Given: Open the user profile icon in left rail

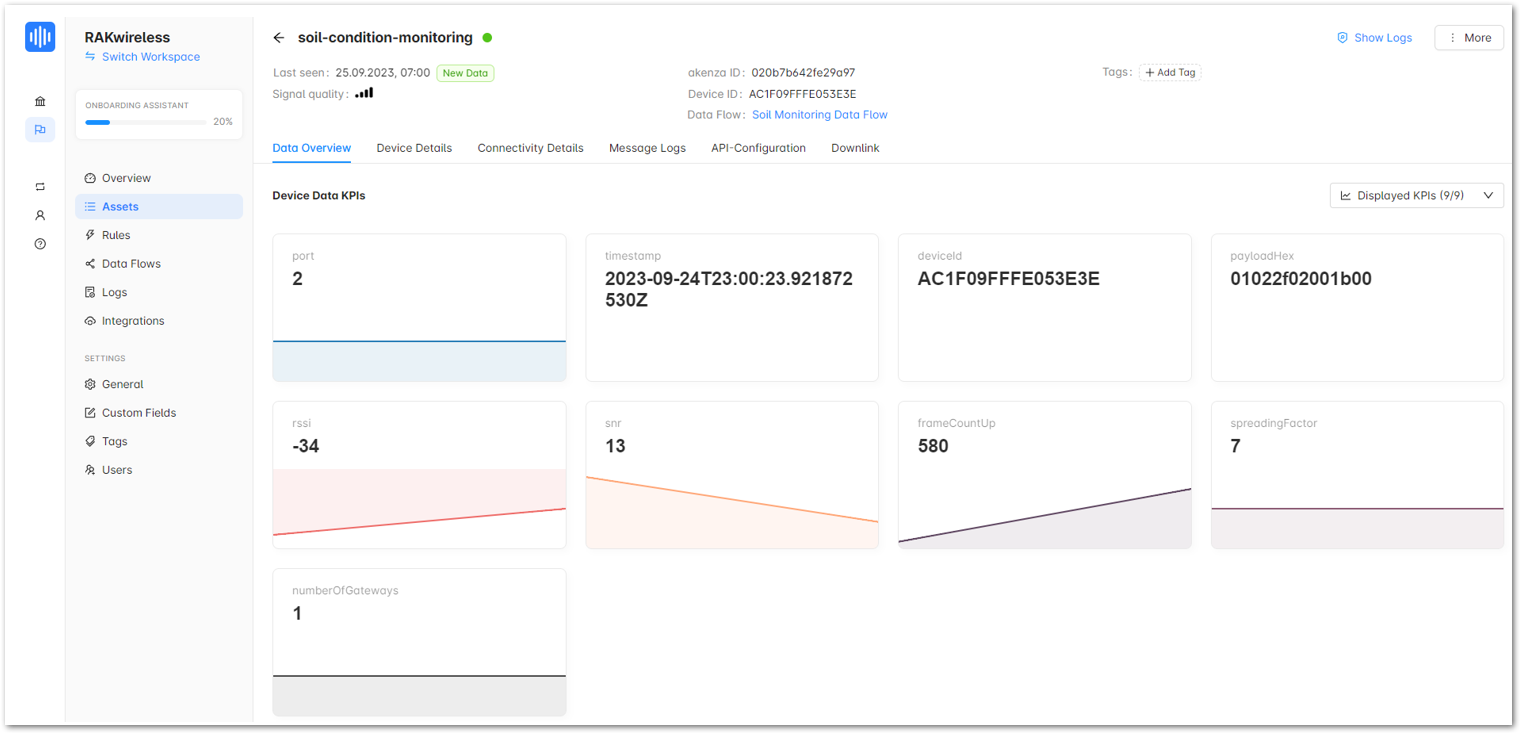Looking at the screenshot, I should 40,215.
